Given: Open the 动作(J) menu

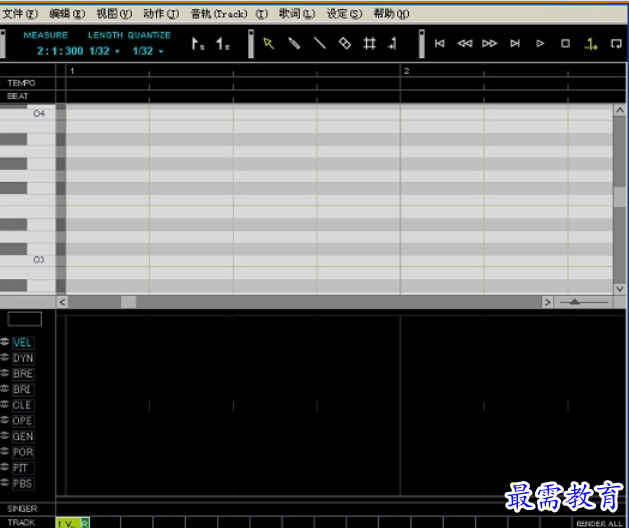Looking at the screenshot, I should [161, 14].
